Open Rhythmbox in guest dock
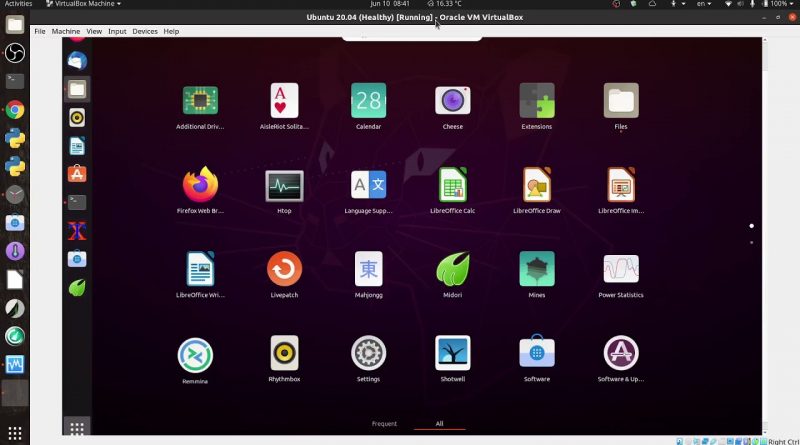Image resolution: width=800 pixels, height=445 pixels. pyautogui.click(x=77, y=118)
